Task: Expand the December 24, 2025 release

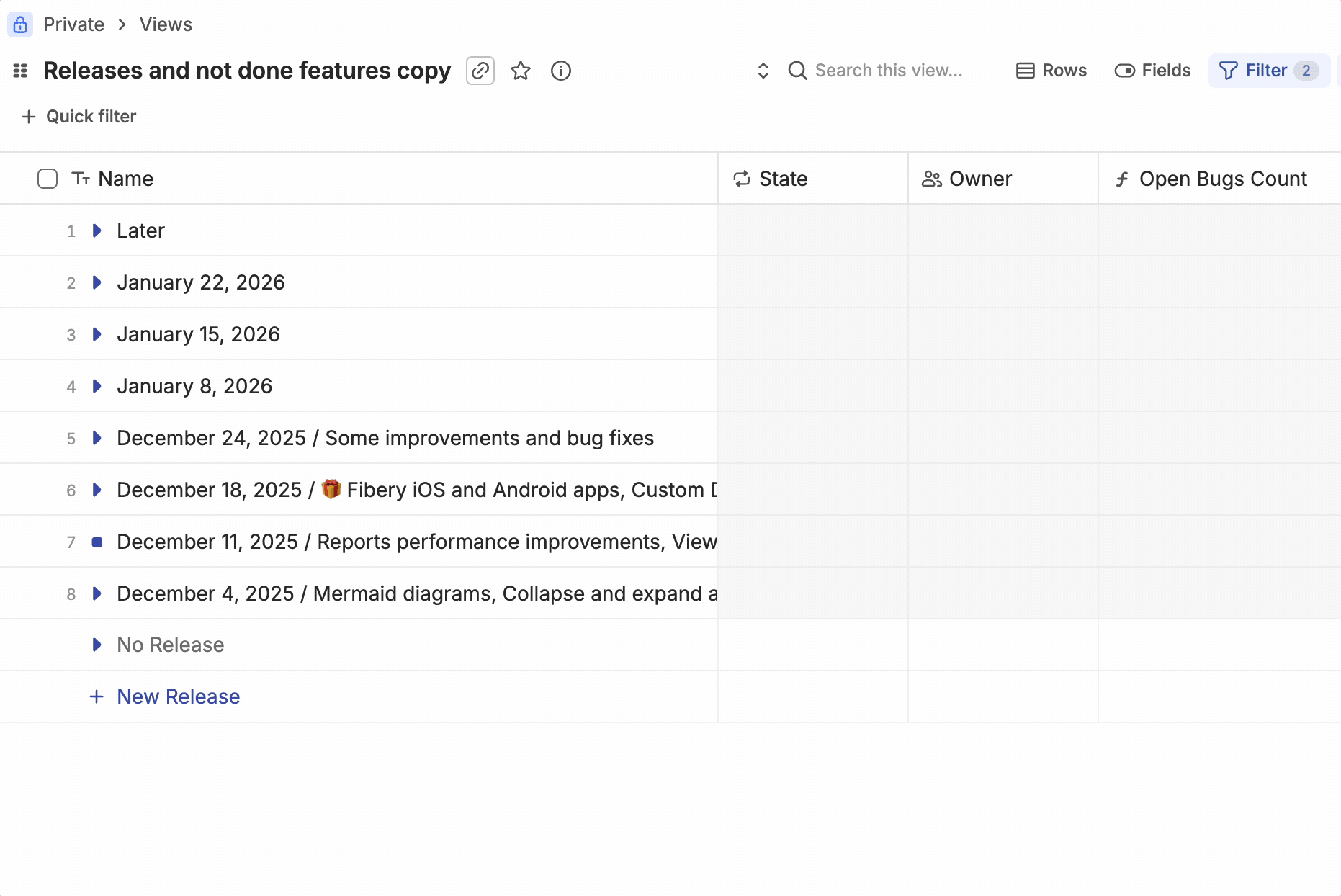Action: pyautogui.click(x=97, y=438)
